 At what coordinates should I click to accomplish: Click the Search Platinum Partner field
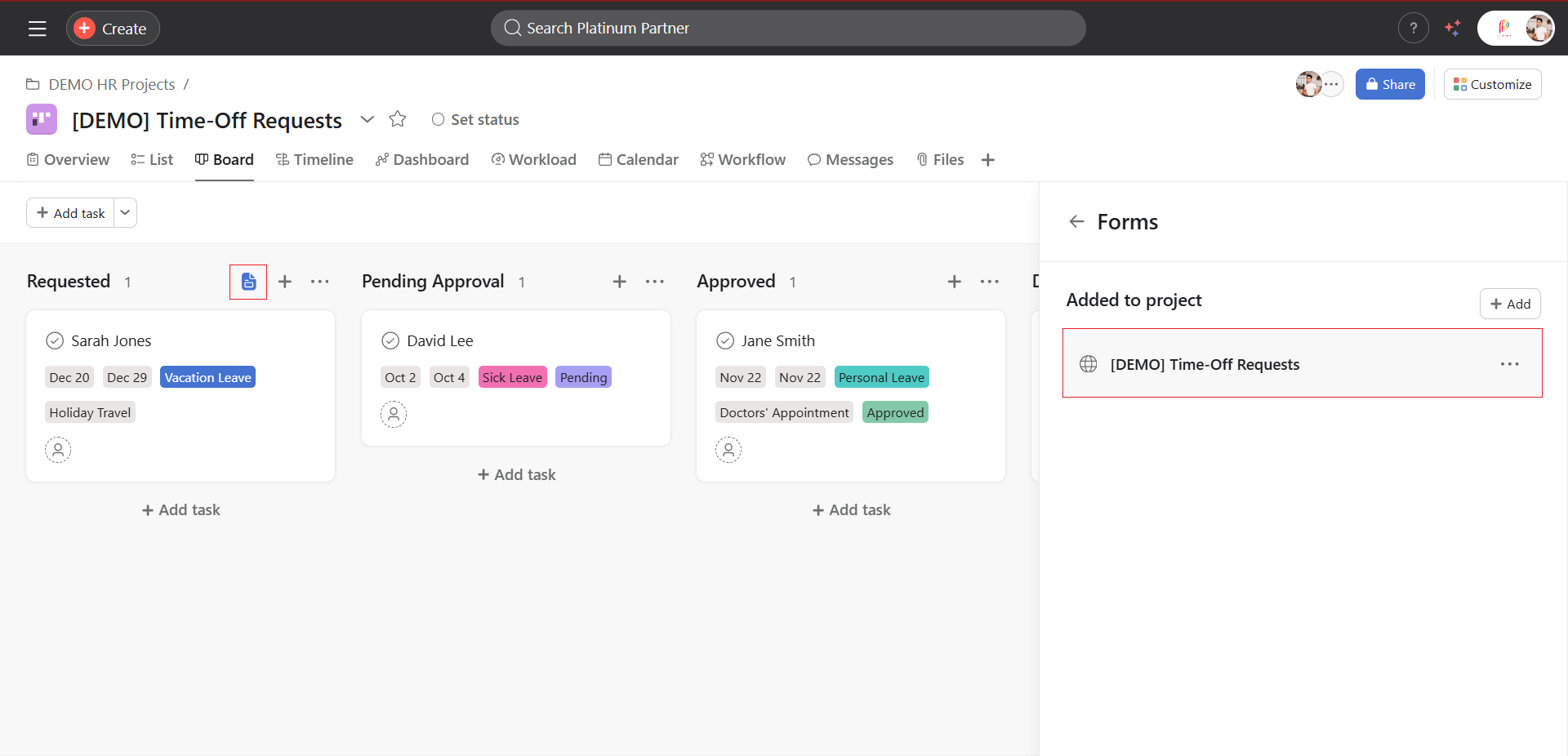(788, 29)
